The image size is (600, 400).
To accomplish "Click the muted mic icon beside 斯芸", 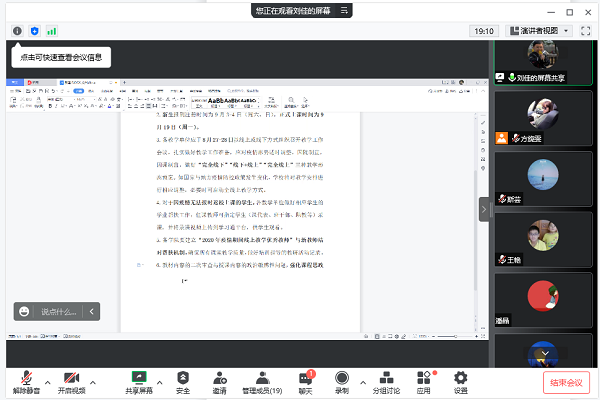I will tap(502, 199).
